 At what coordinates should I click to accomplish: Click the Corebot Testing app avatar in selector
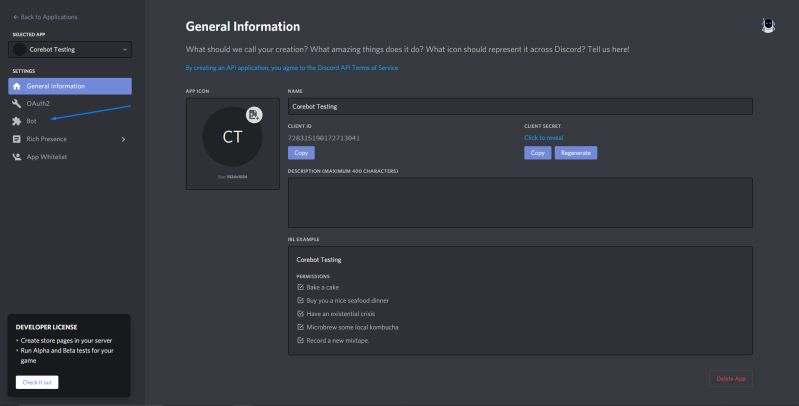pyautogui.click(x=19, y=49)
